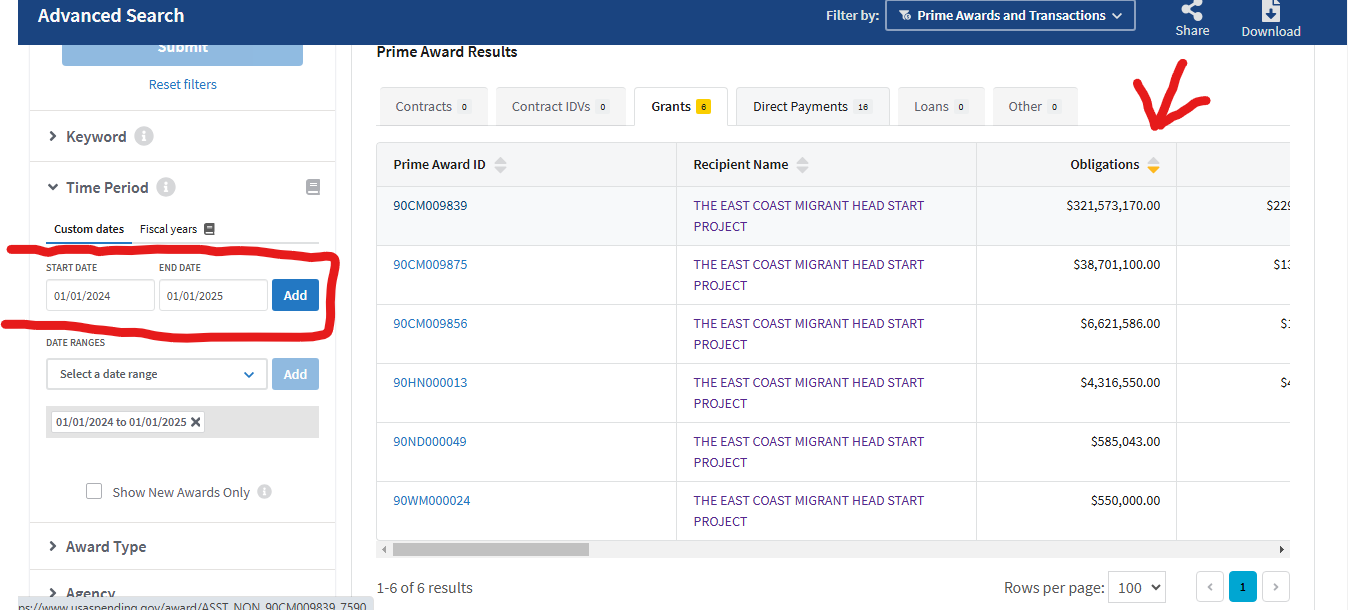1348x610 pixels.
Task: Click the 1-6 of 6 results text
Action: pyautogui.click(x=425, y=588)
